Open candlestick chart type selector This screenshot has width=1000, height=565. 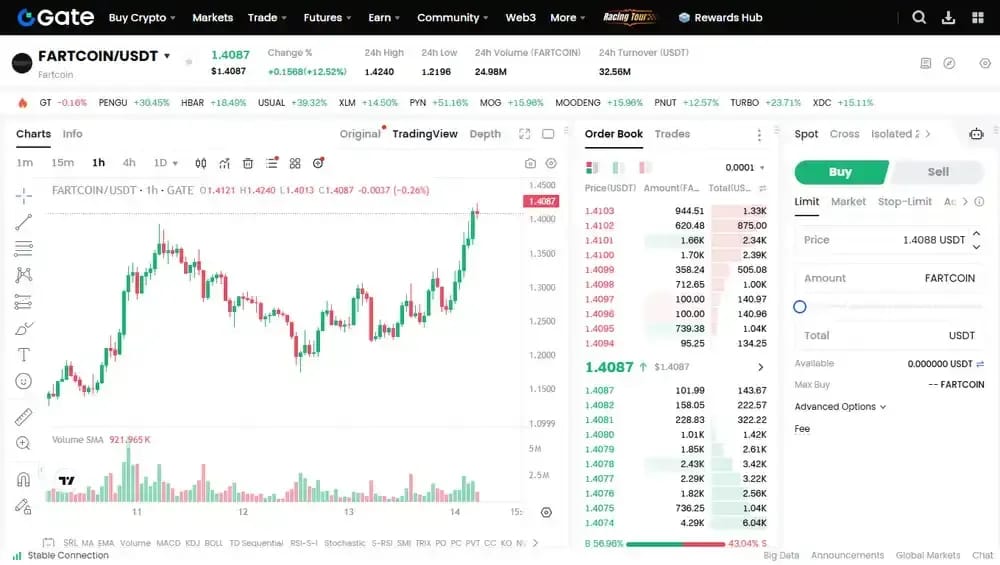click(x=201, y=163)
